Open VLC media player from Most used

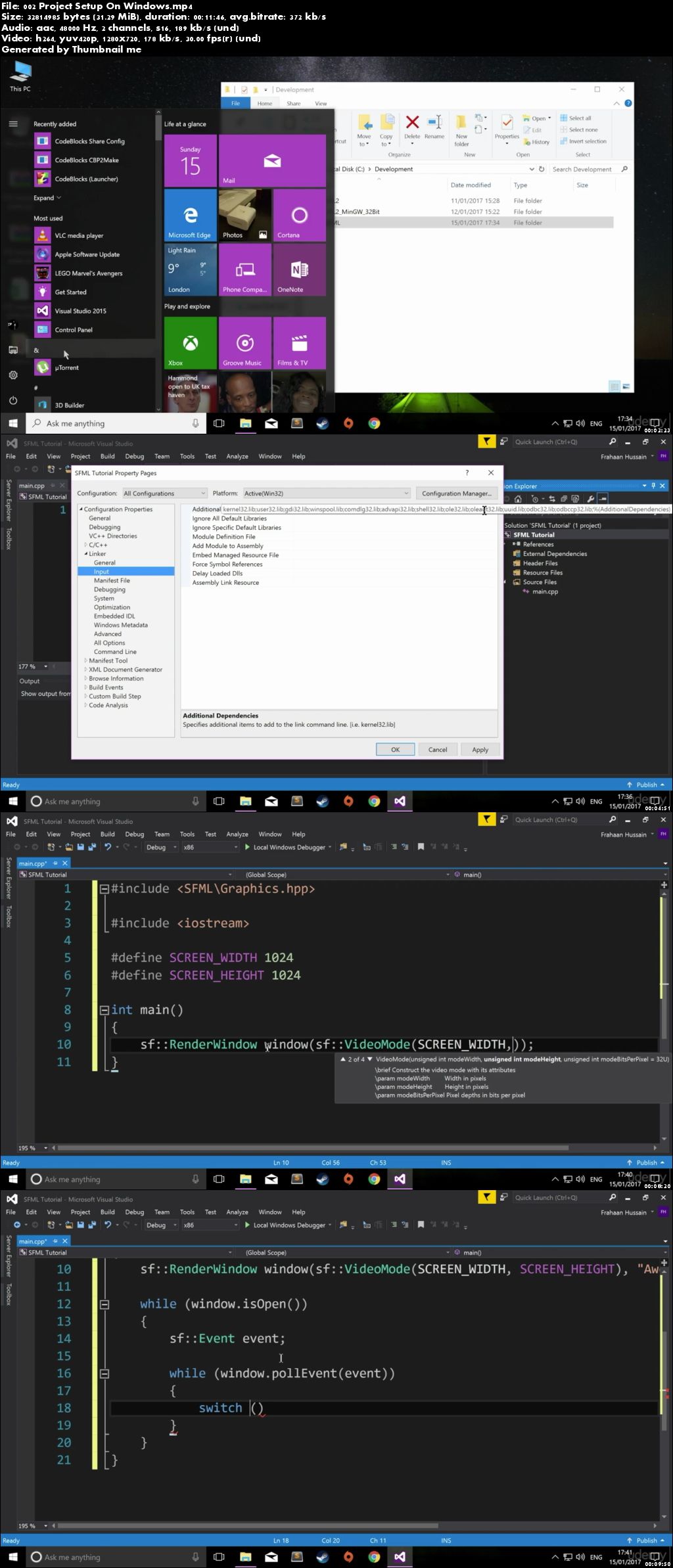pos(79,235)
